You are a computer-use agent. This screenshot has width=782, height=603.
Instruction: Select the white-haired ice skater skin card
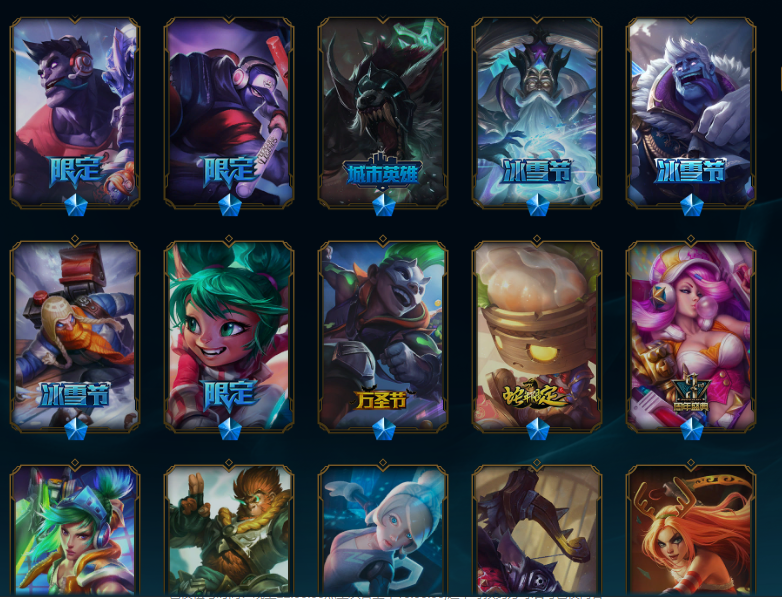[x=383, y=530]
